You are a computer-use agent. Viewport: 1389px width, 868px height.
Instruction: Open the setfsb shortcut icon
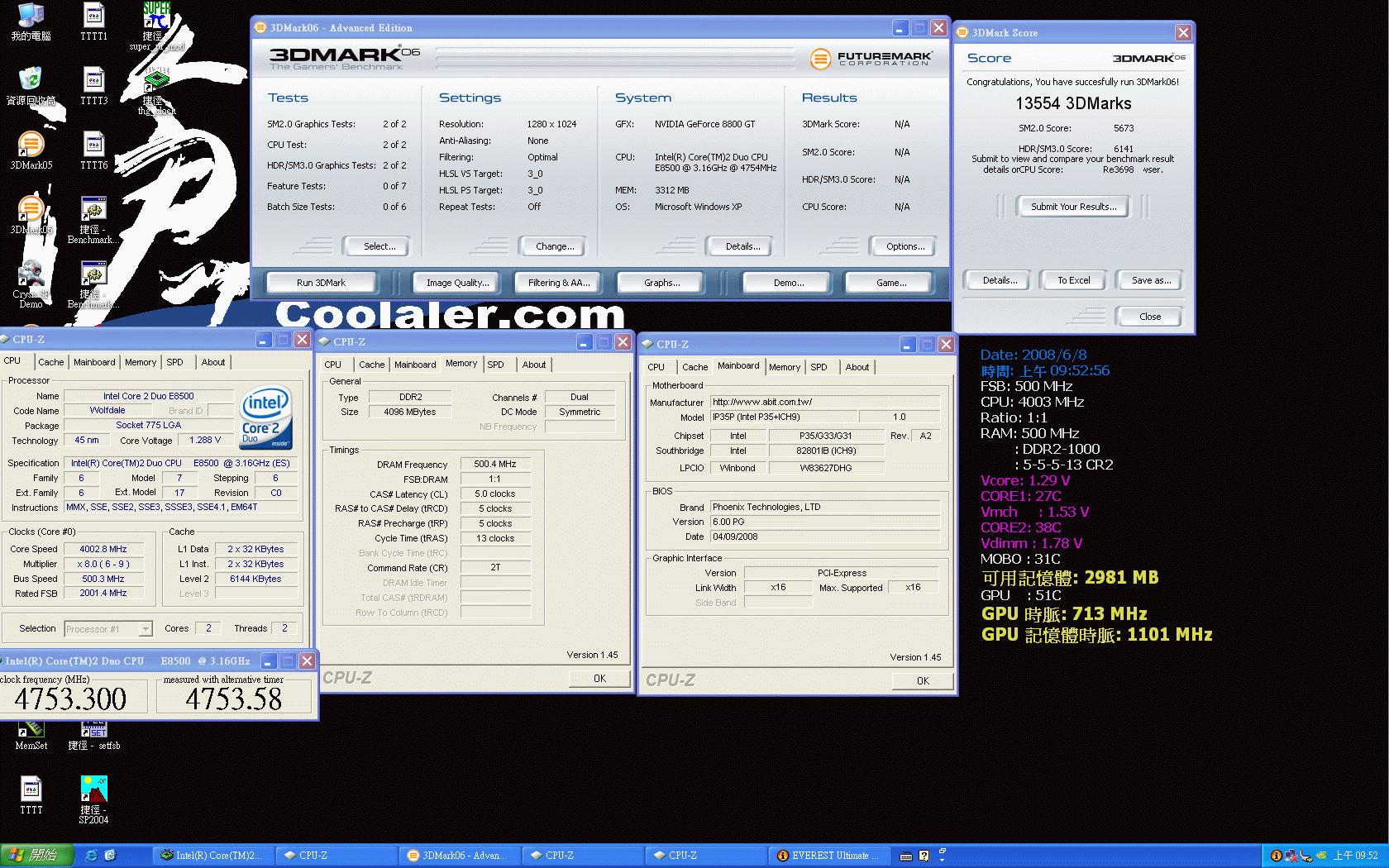(x=93, y=736)
